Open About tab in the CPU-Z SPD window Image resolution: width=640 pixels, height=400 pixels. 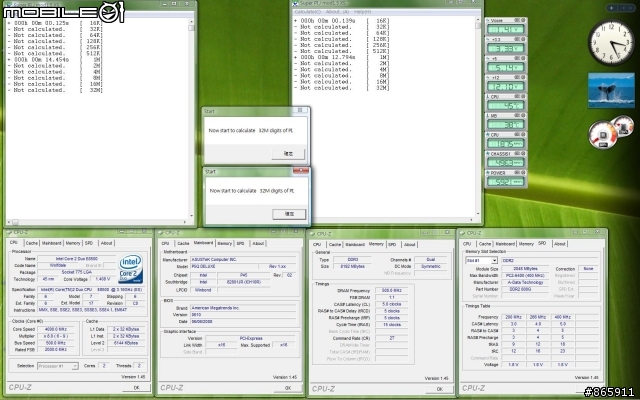[x=560, y=244]
